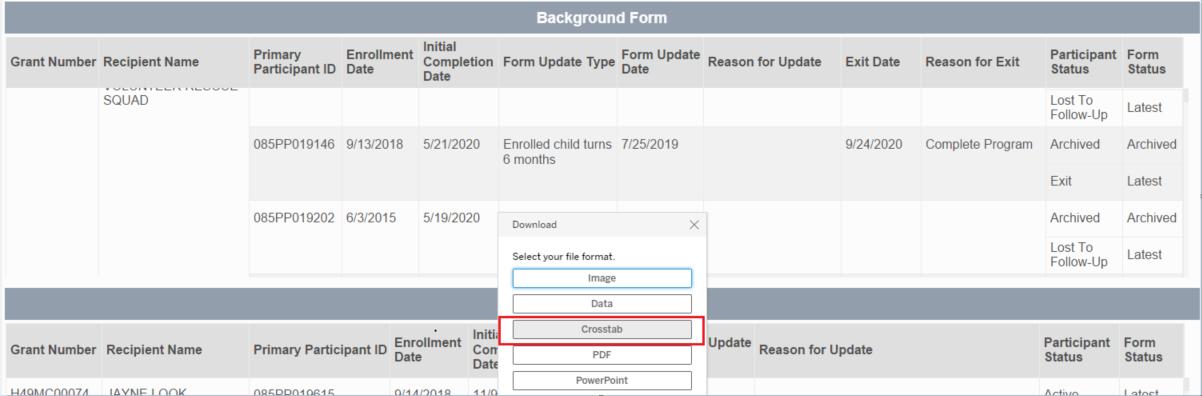Image resolution: width=1202 pixels, height=396 pixels.
Task: Click Grant Number header in Background Form table
Action: pos(53,62)
